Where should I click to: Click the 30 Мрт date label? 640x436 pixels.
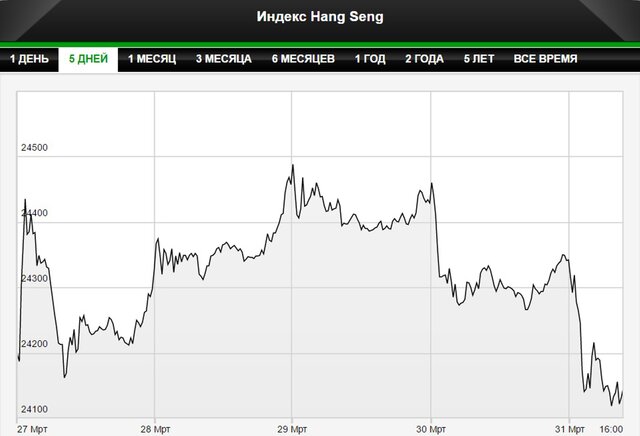430,427
